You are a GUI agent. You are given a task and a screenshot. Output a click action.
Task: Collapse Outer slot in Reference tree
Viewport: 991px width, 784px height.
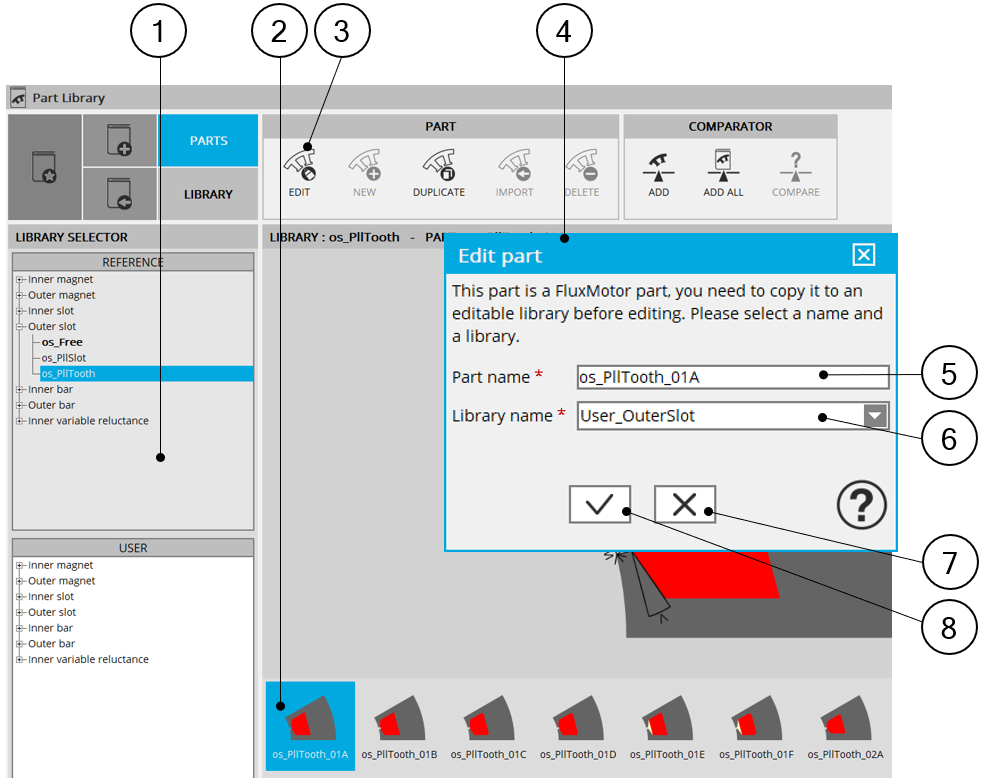coord(20,327)
